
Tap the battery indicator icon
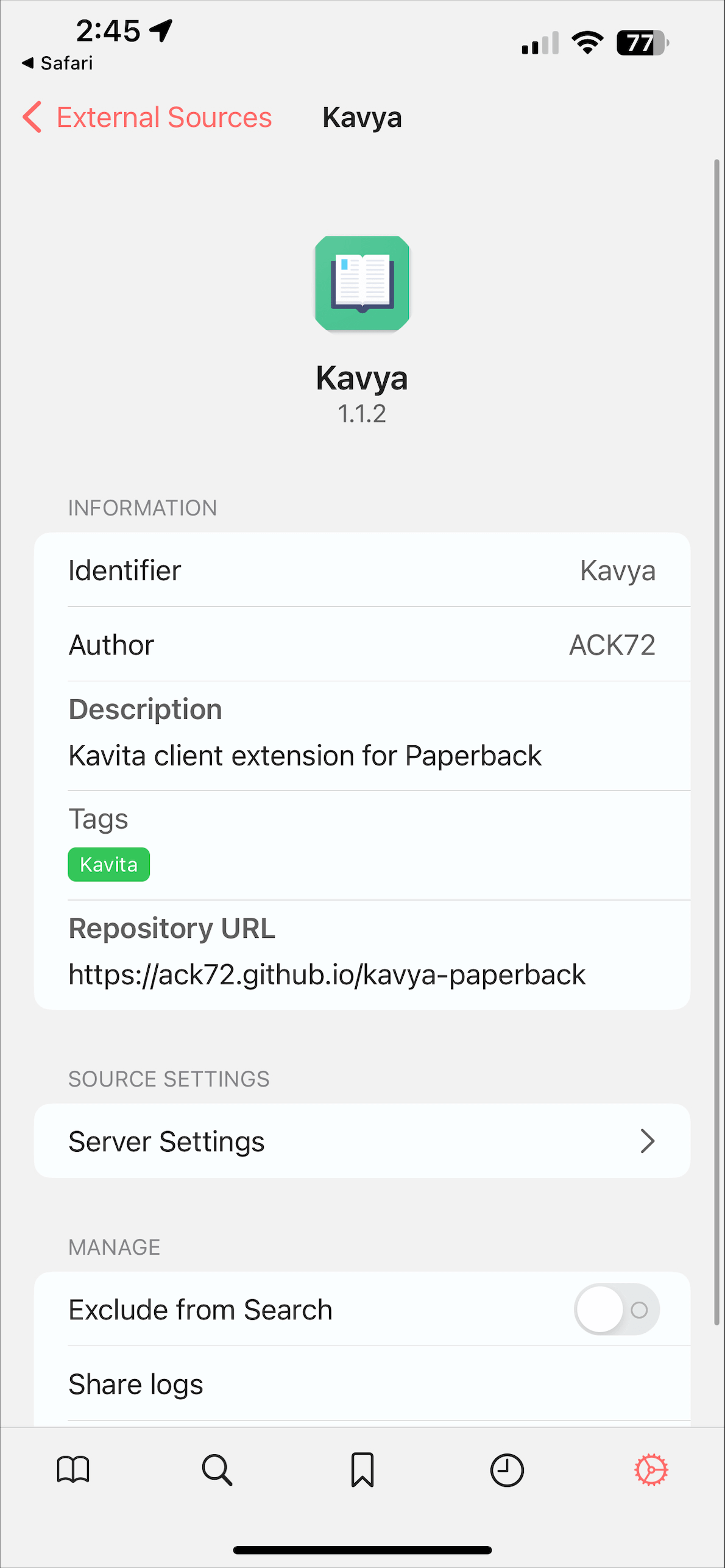click(642, 43)
